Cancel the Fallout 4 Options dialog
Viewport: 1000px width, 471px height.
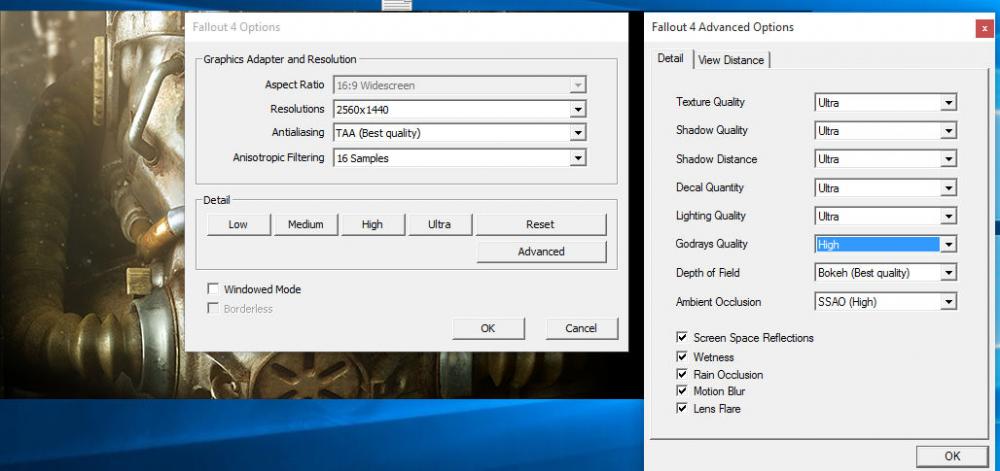click(582, 328)
